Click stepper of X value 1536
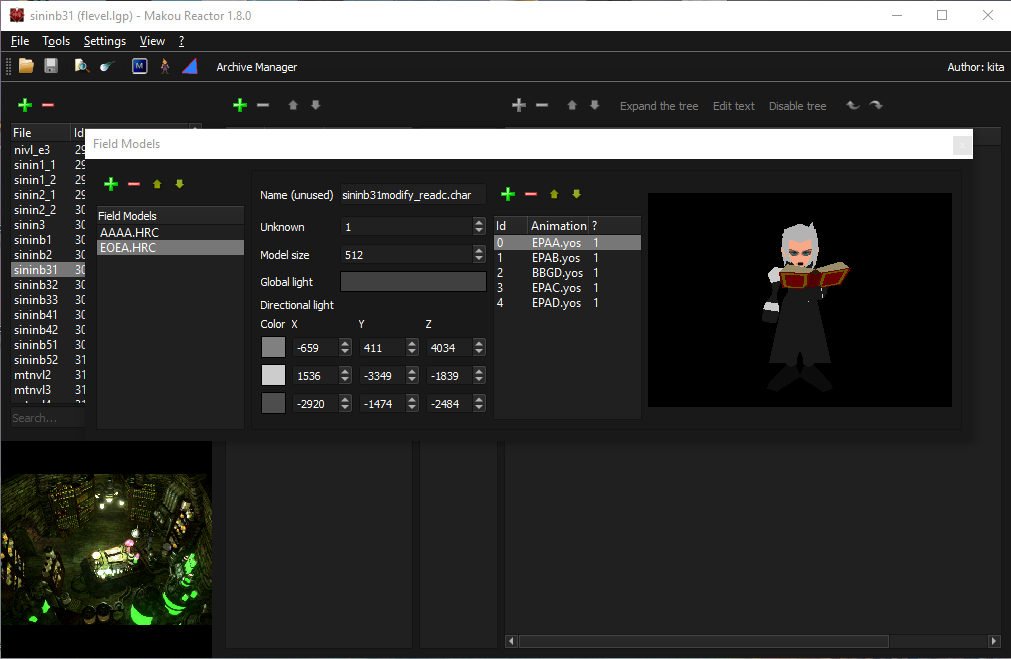The height and width of the screenshot is (659, 1011). point(345,375)
